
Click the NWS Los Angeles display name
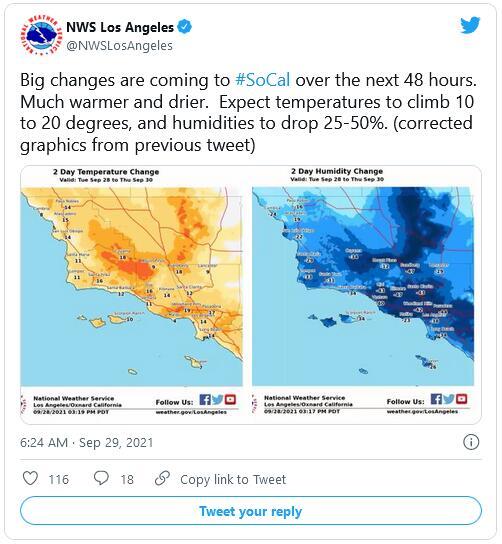point(120,27)
